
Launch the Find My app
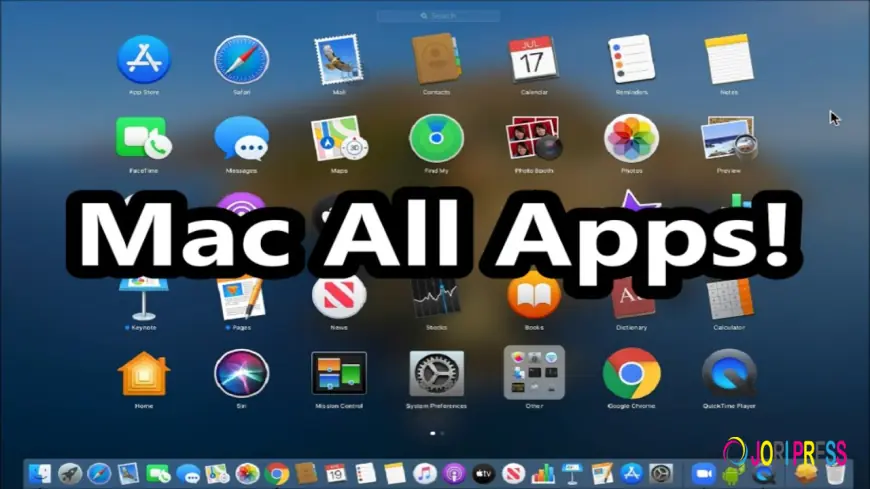[436, 138]
